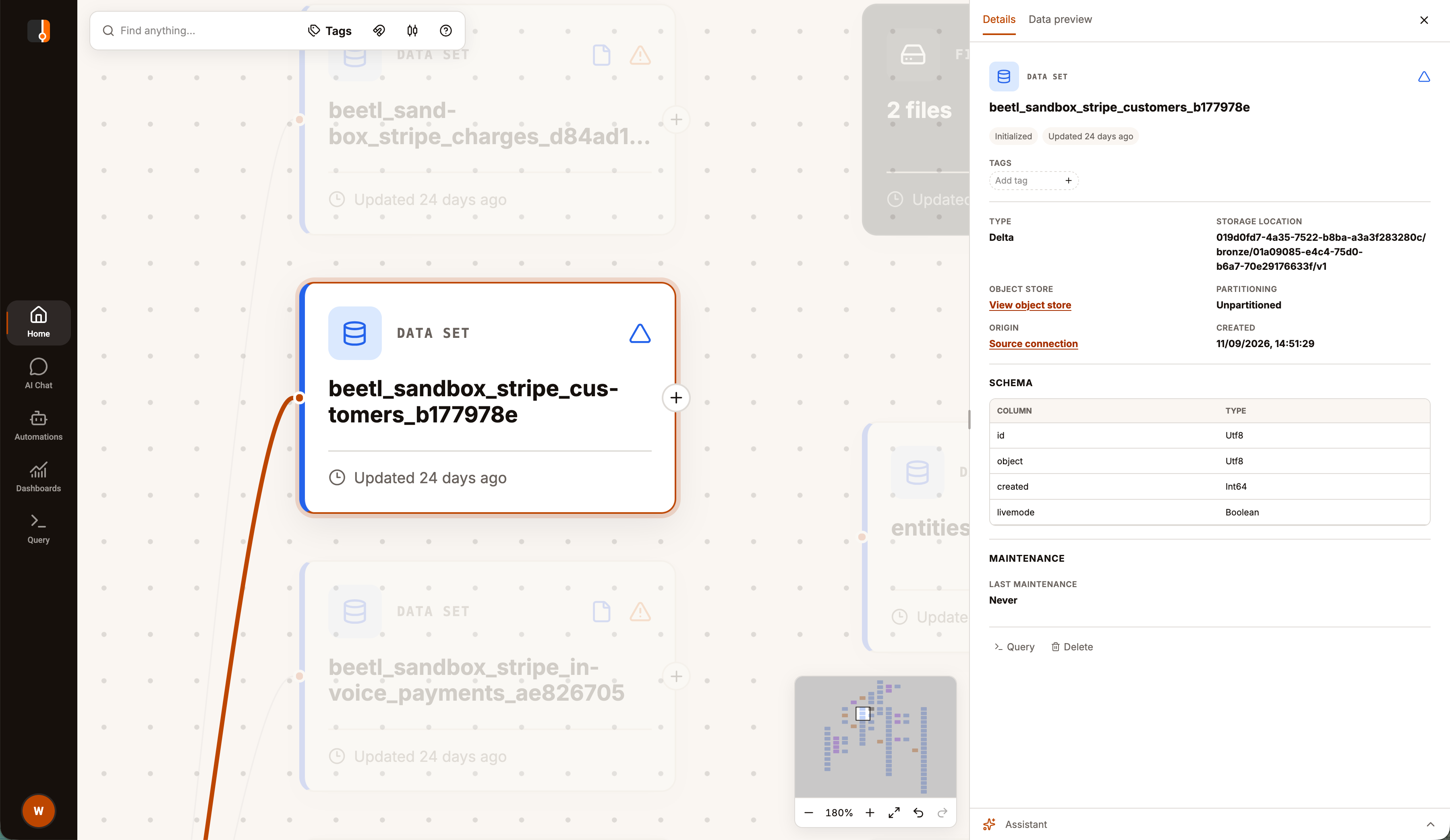Select the Details tab

[999, 20]
